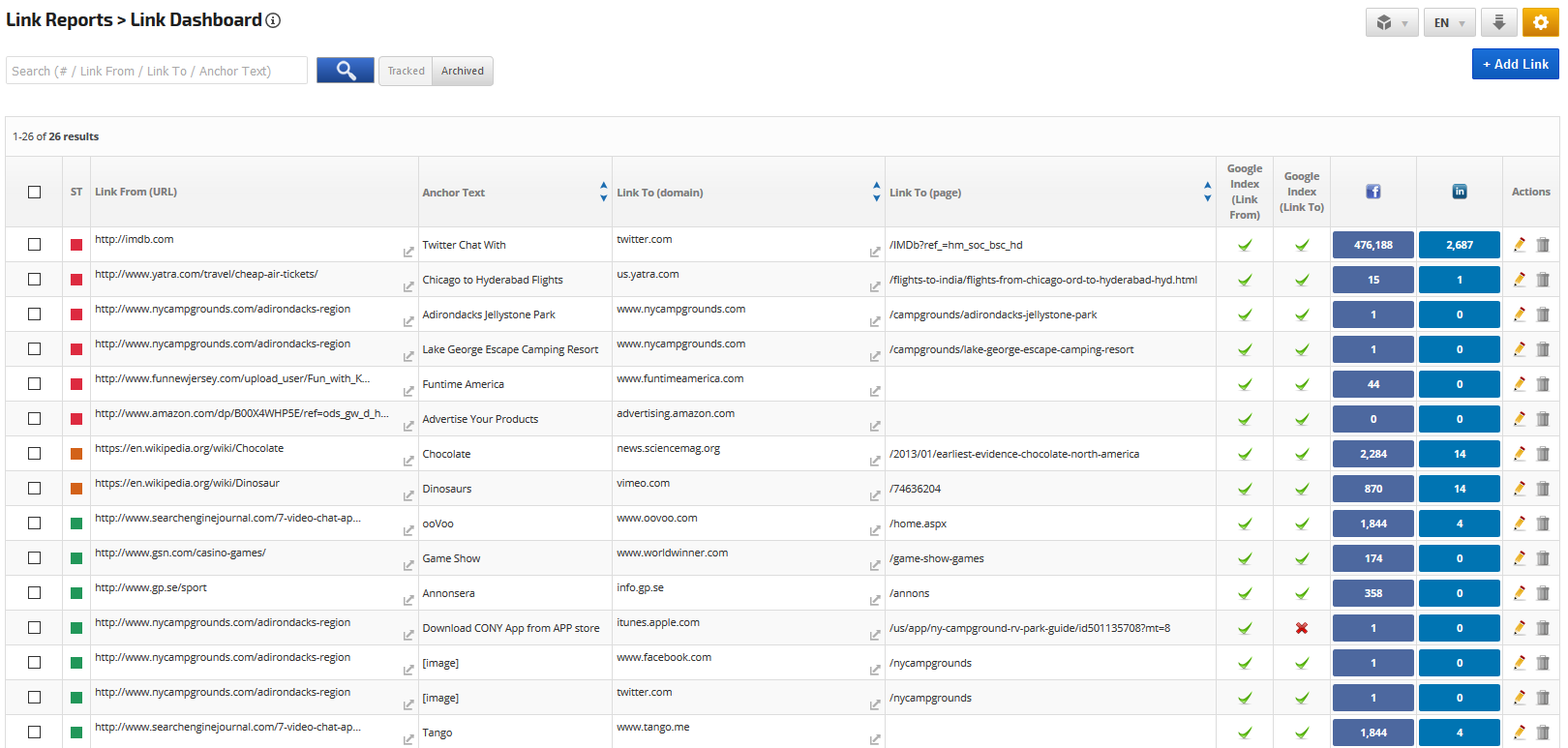
Task: Click the red status square for imdb.com
Action: (x=76, y=245)
